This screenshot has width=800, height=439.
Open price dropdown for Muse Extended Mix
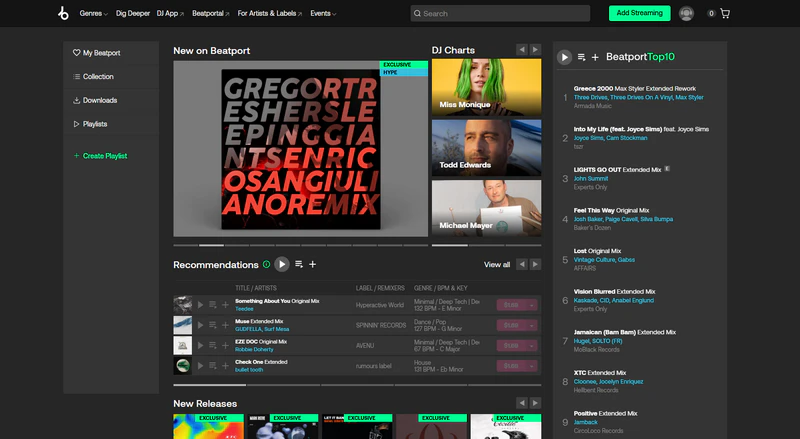click(532, 325)
